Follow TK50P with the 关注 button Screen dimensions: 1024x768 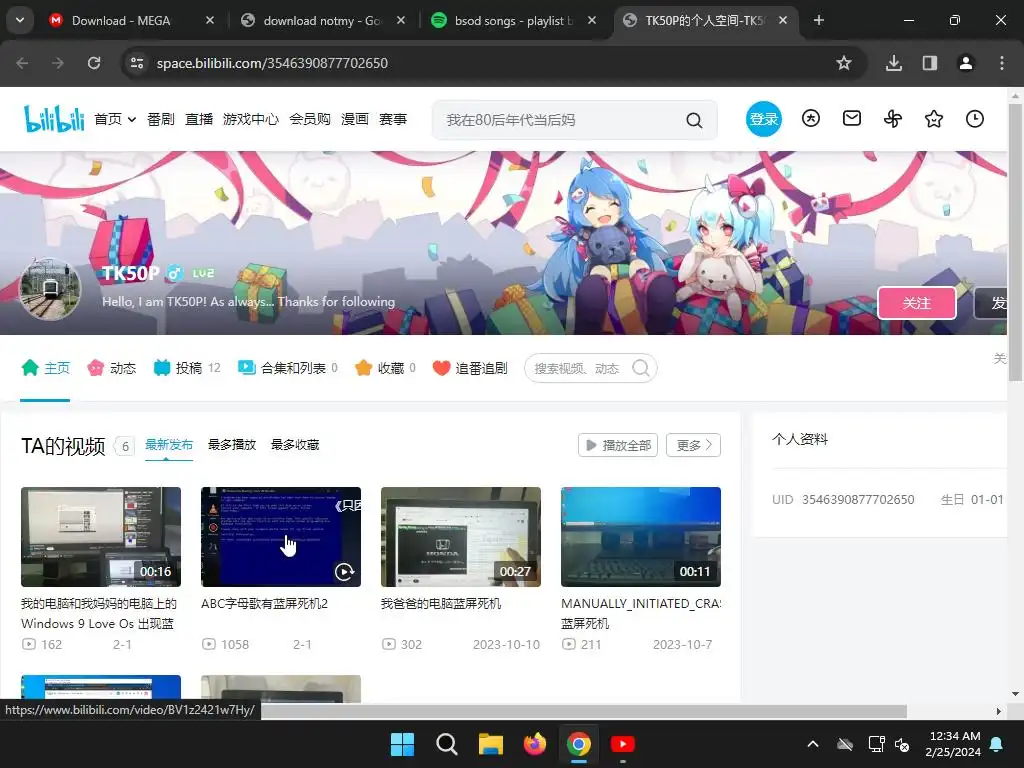(916, 303)
